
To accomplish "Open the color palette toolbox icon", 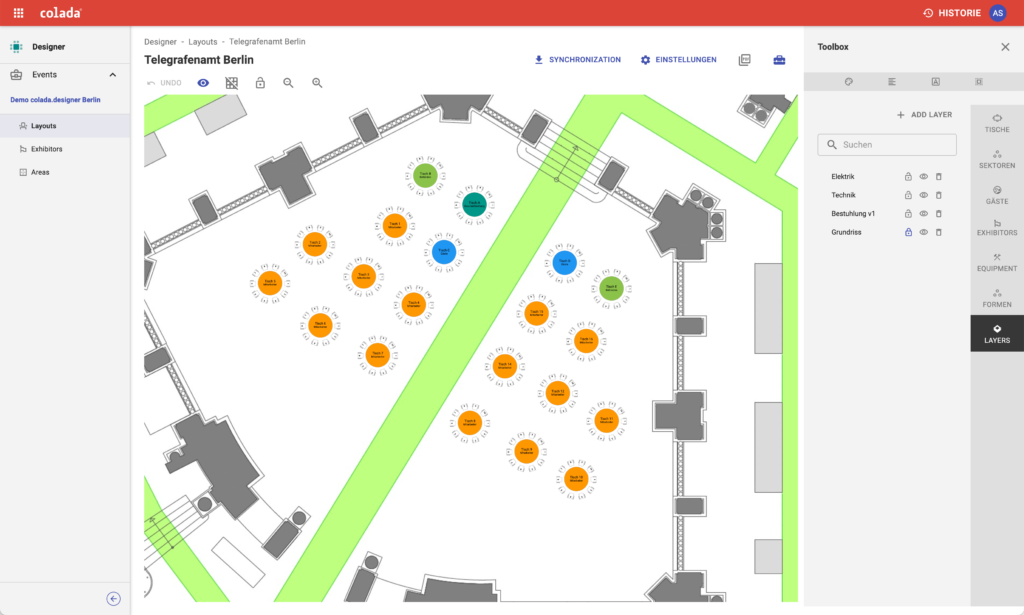I will [848, 81].
